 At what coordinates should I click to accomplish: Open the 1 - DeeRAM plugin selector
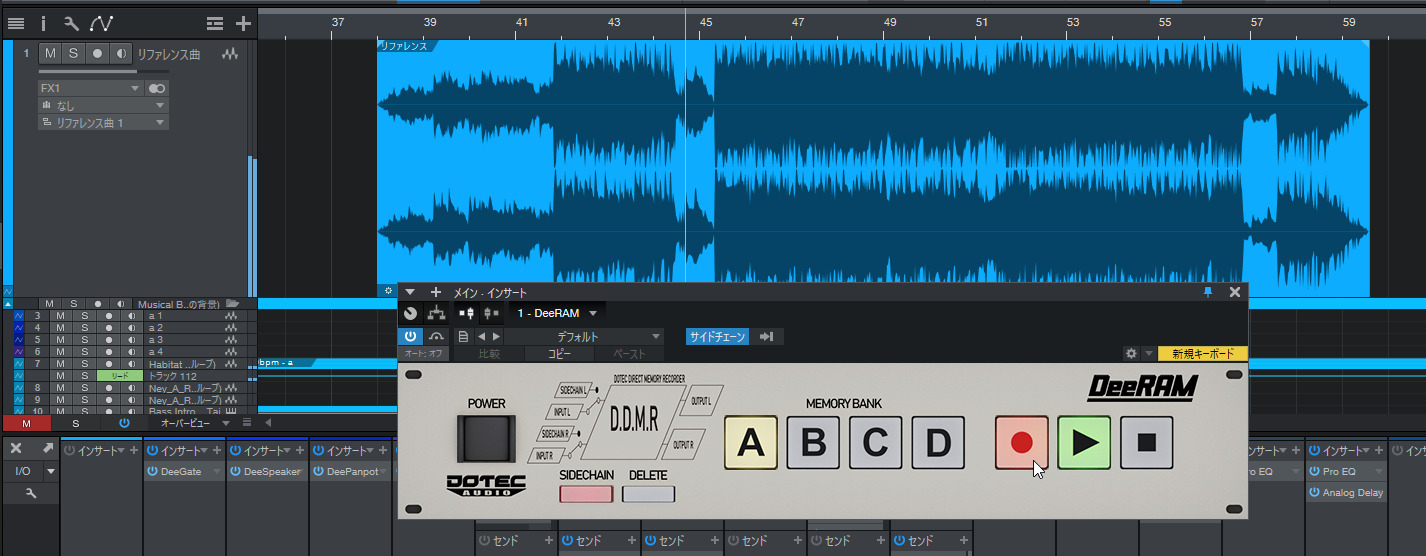557,313
